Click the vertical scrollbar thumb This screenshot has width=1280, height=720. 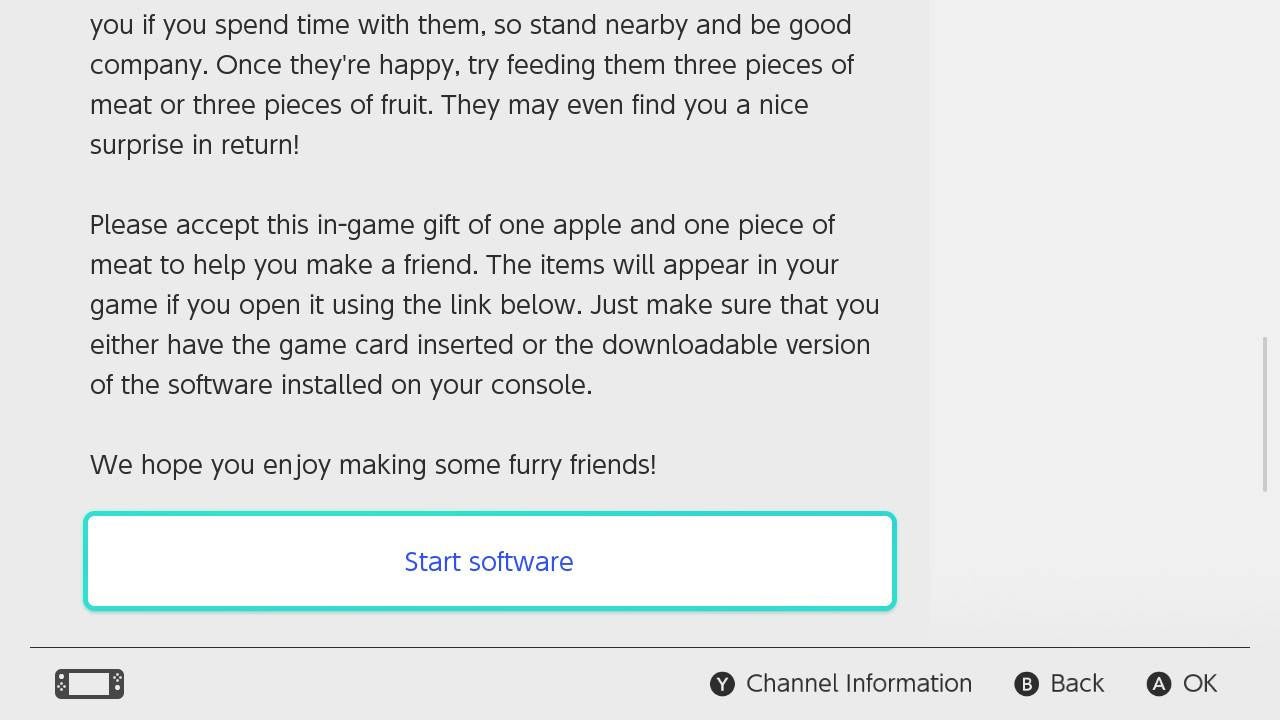[1265, 414]
